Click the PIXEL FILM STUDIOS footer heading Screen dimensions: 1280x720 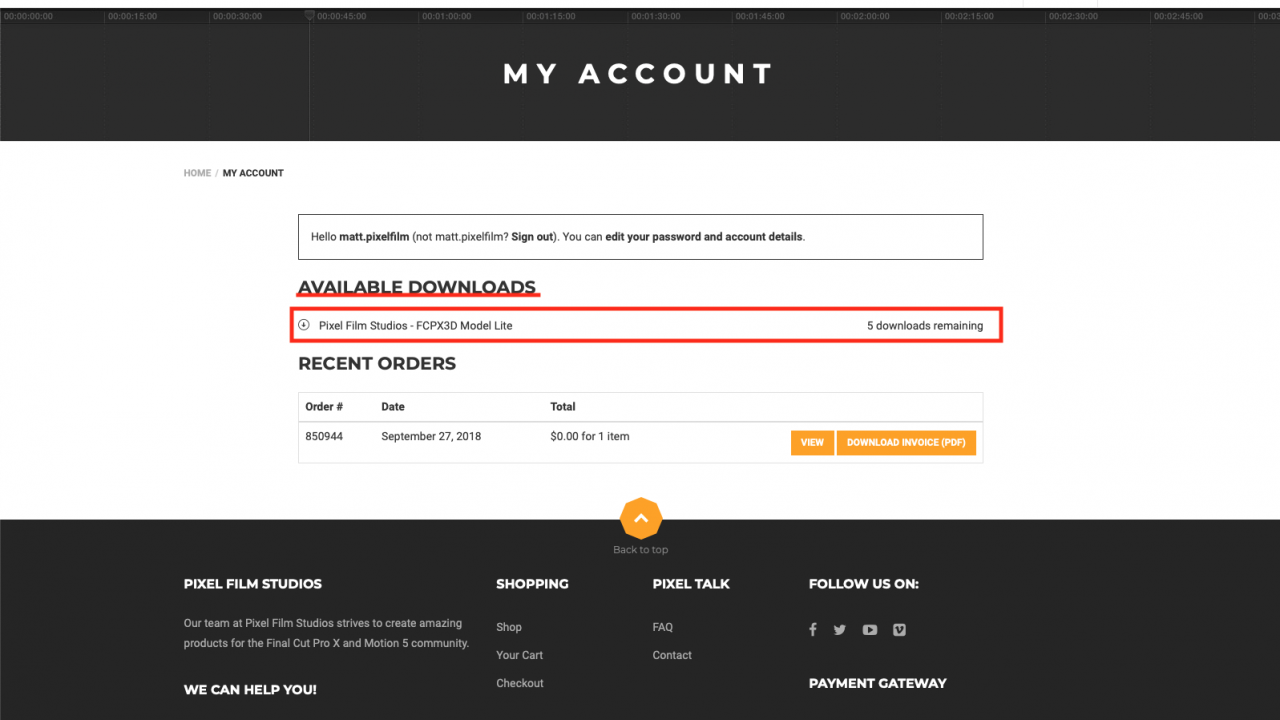click(253, 584)
